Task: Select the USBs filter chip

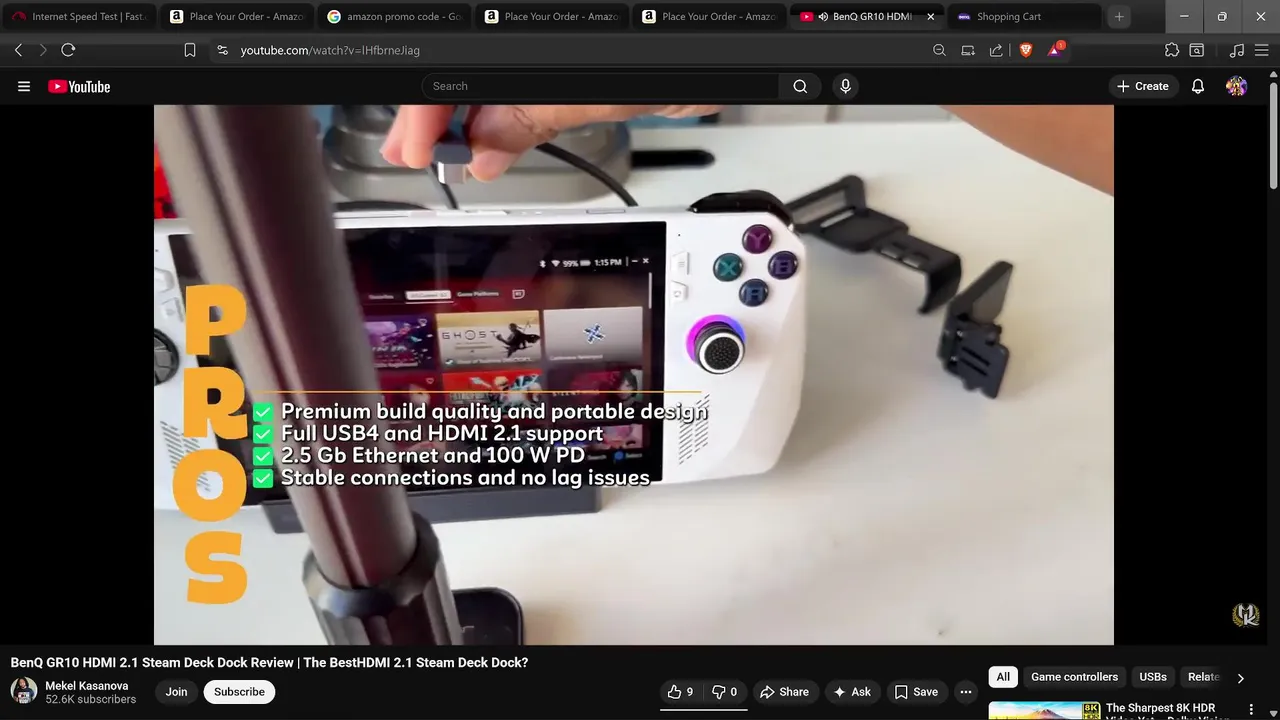Action: (1153, 677)
